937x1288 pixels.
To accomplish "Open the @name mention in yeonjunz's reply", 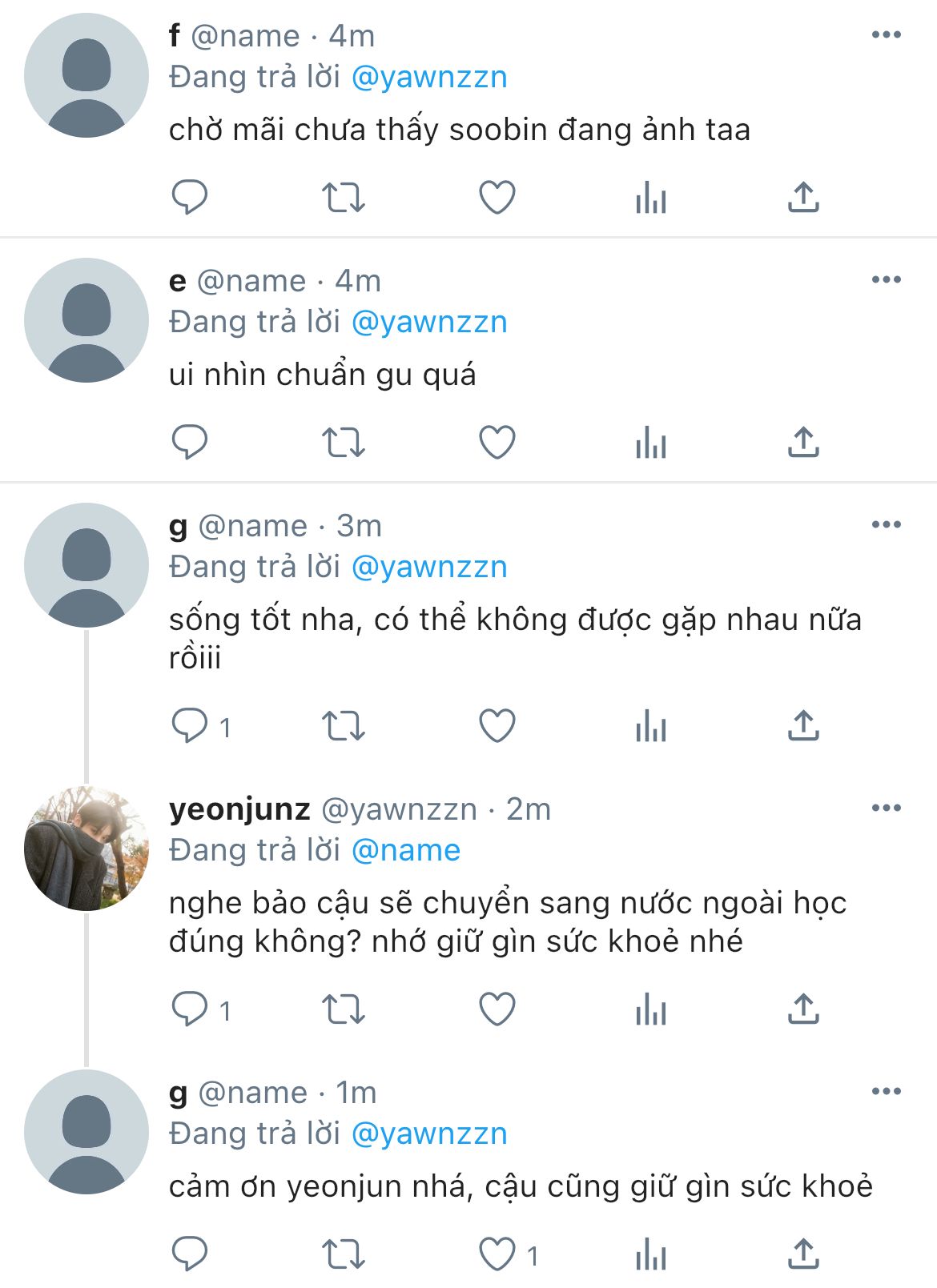I will click(x=406, y=850).
